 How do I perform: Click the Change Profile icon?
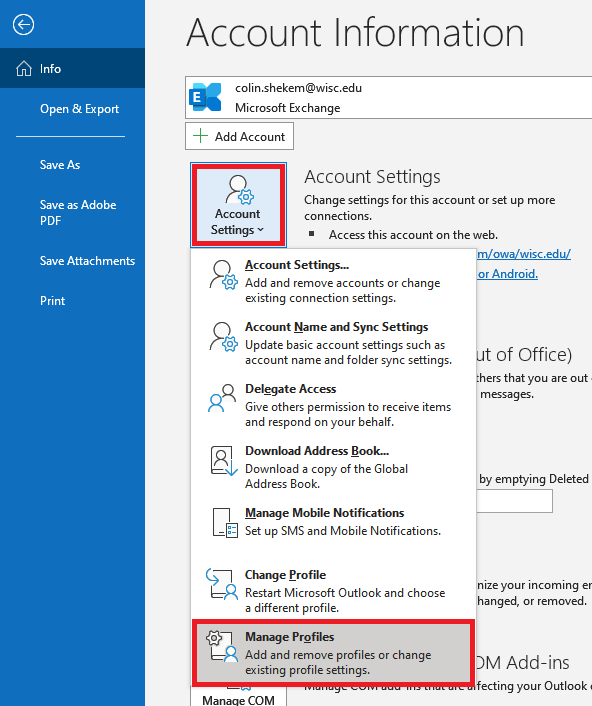222,584
